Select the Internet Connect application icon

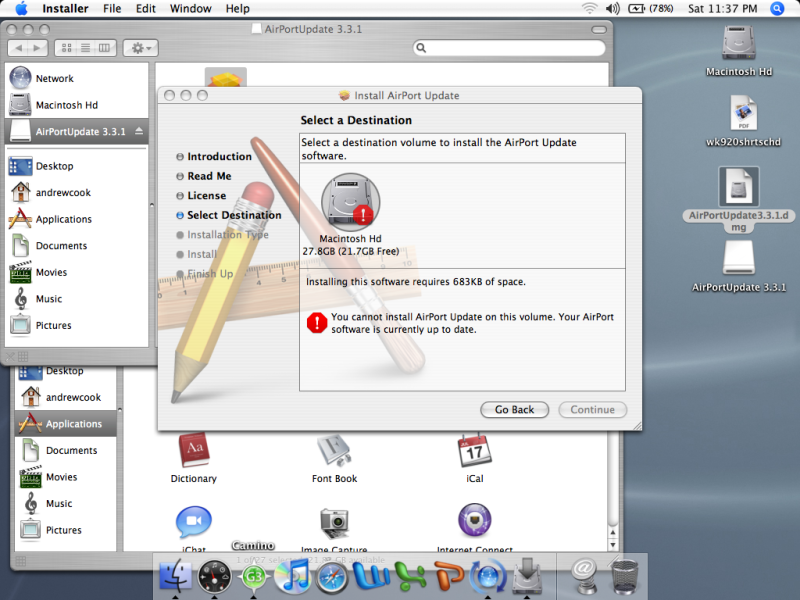coord(474,521)
